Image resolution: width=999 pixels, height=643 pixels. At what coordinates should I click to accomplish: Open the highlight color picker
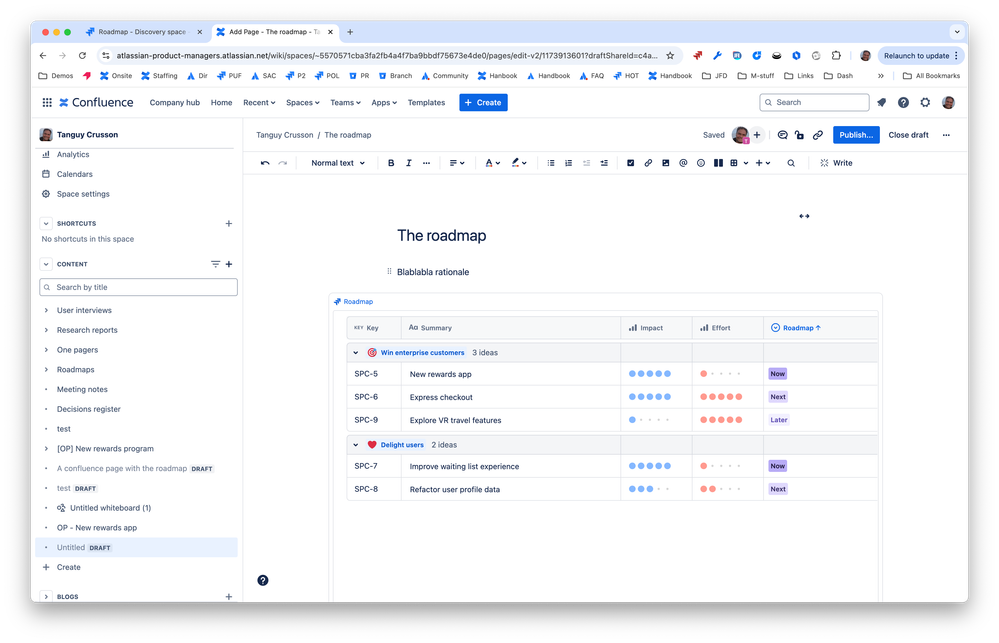pyautogui.click(x=519, y=163)
